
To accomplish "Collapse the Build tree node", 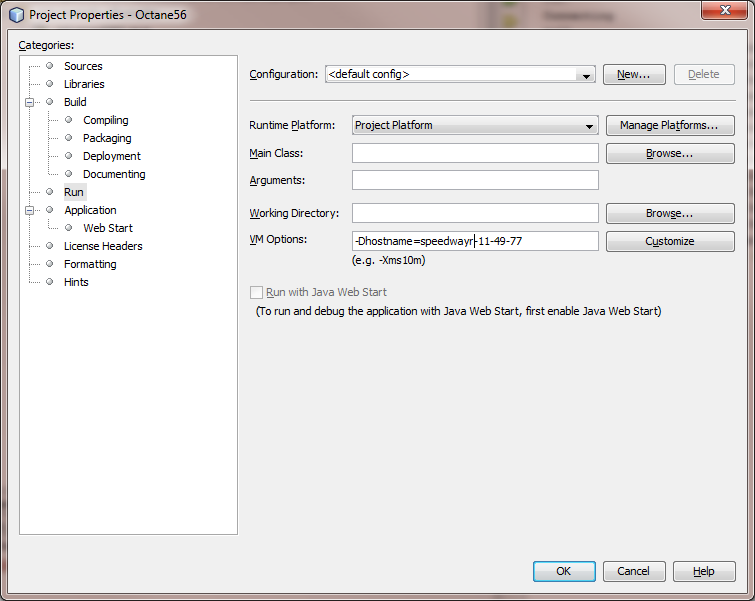I will pyautogui.click(x=30, y=102).
